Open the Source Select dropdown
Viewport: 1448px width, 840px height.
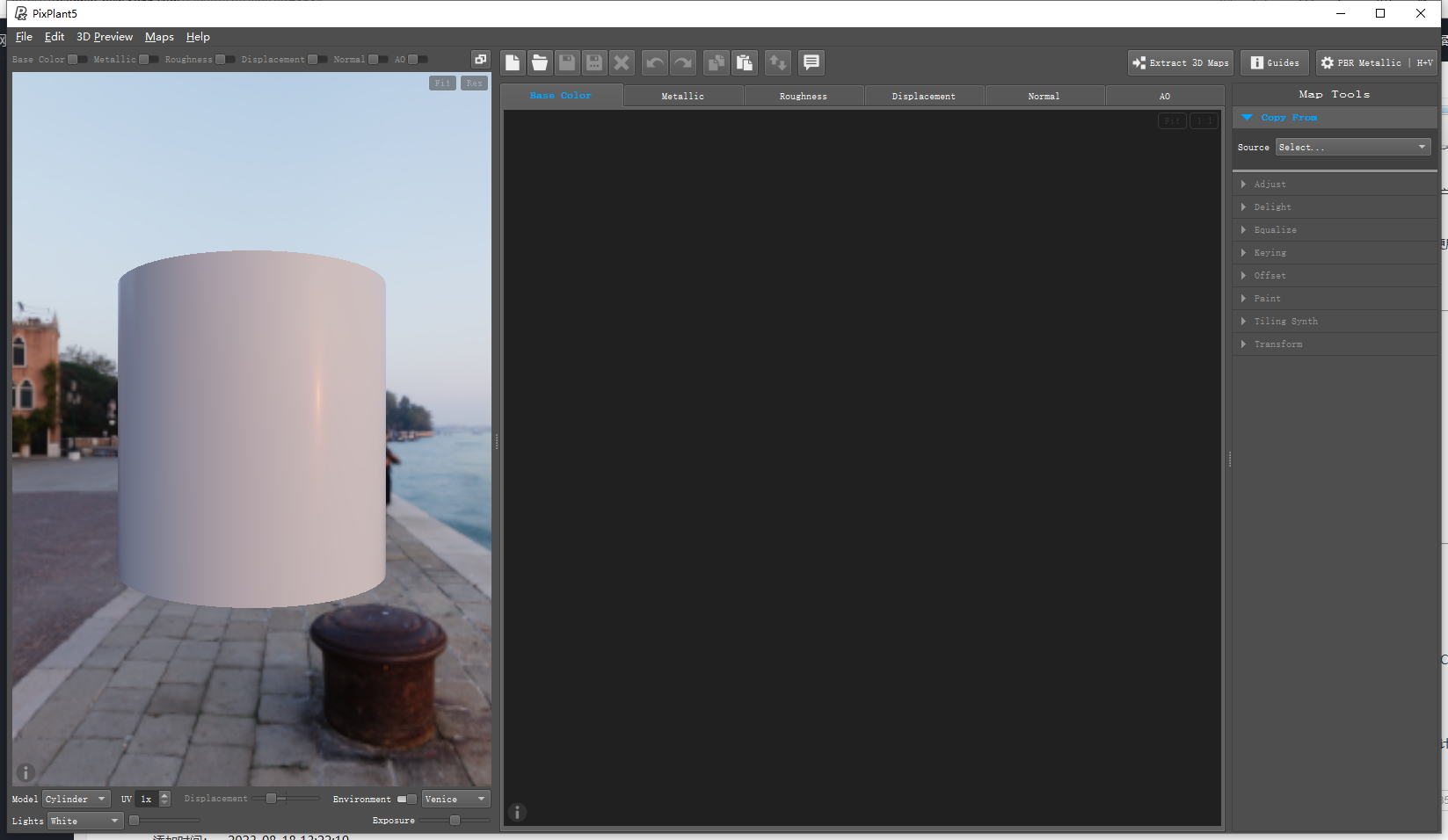[1353, 147]
